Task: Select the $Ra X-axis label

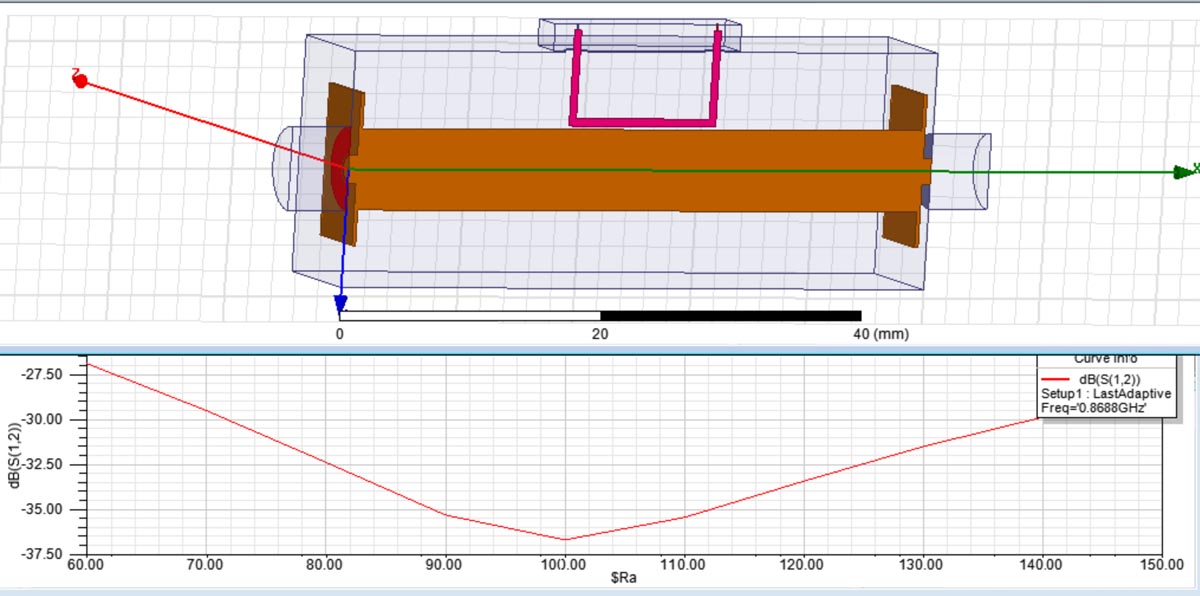Action: point(623,579)
